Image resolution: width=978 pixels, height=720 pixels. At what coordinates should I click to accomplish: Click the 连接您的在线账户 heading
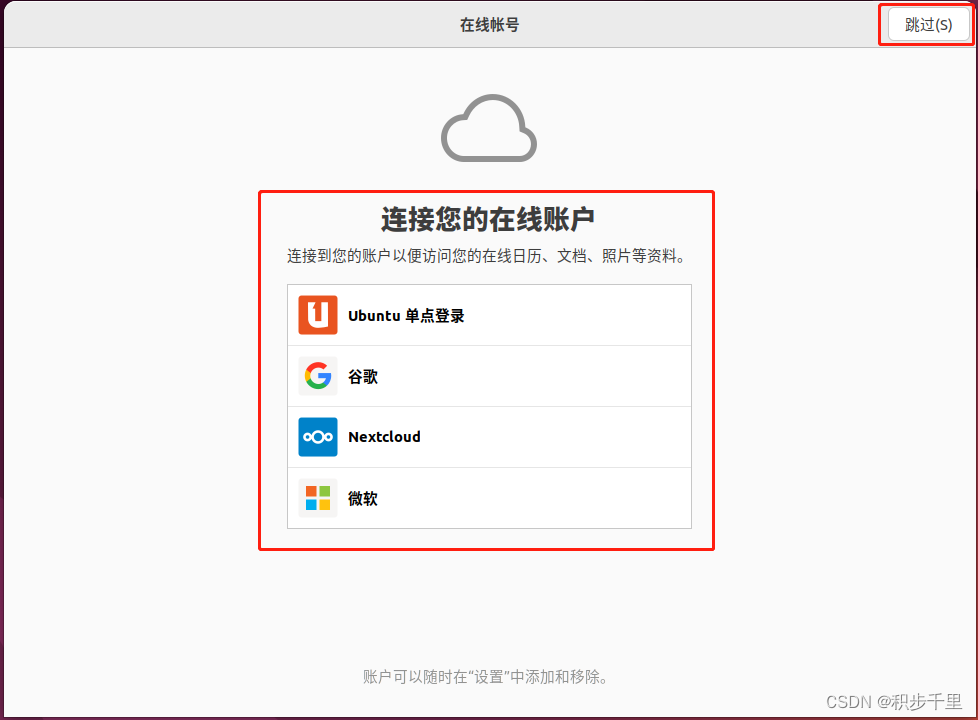pyautogui.click(x=488, y=219)
